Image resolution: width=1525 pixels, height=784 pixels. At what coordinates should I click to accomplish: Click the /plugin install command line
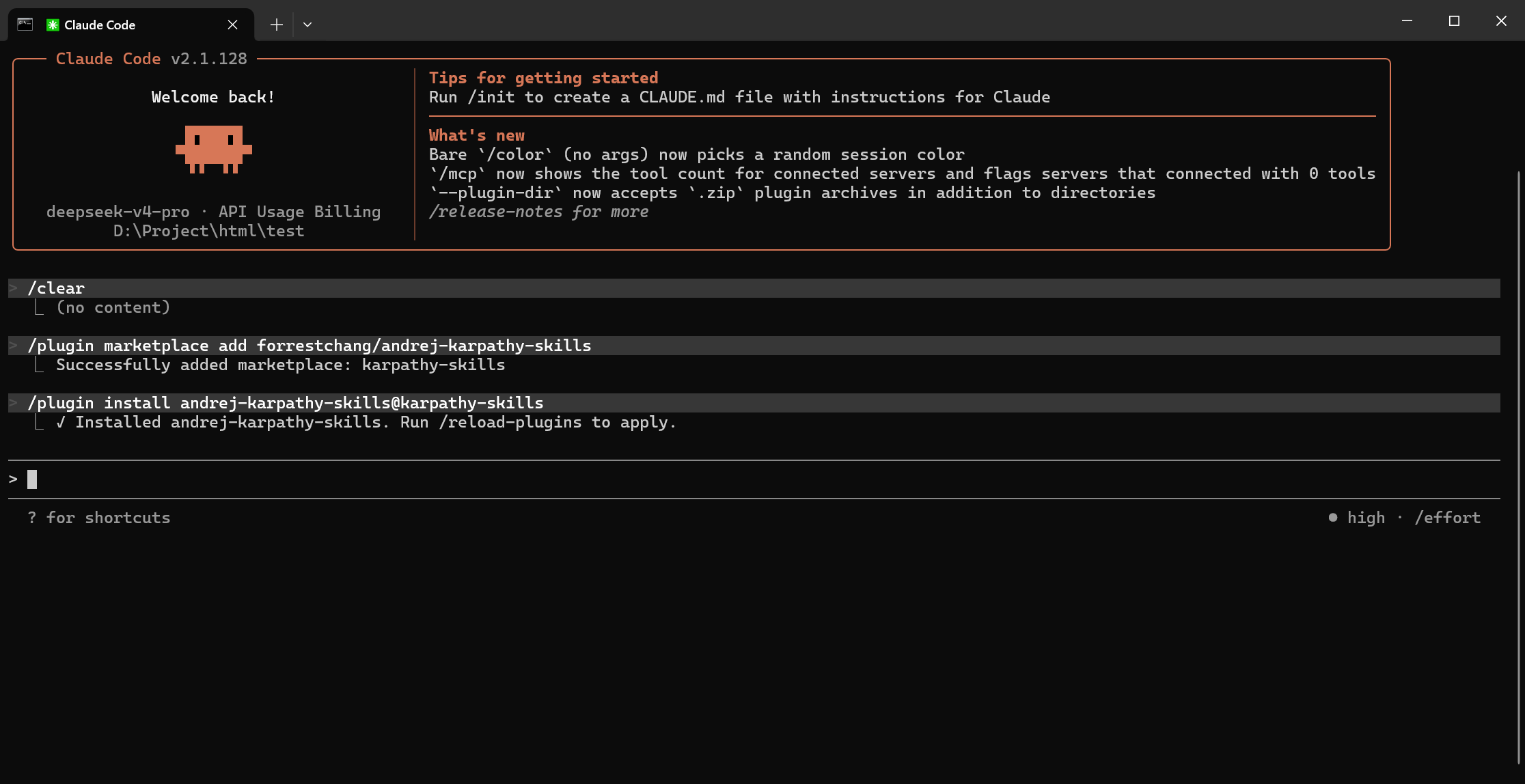click(x=754, y=403)
